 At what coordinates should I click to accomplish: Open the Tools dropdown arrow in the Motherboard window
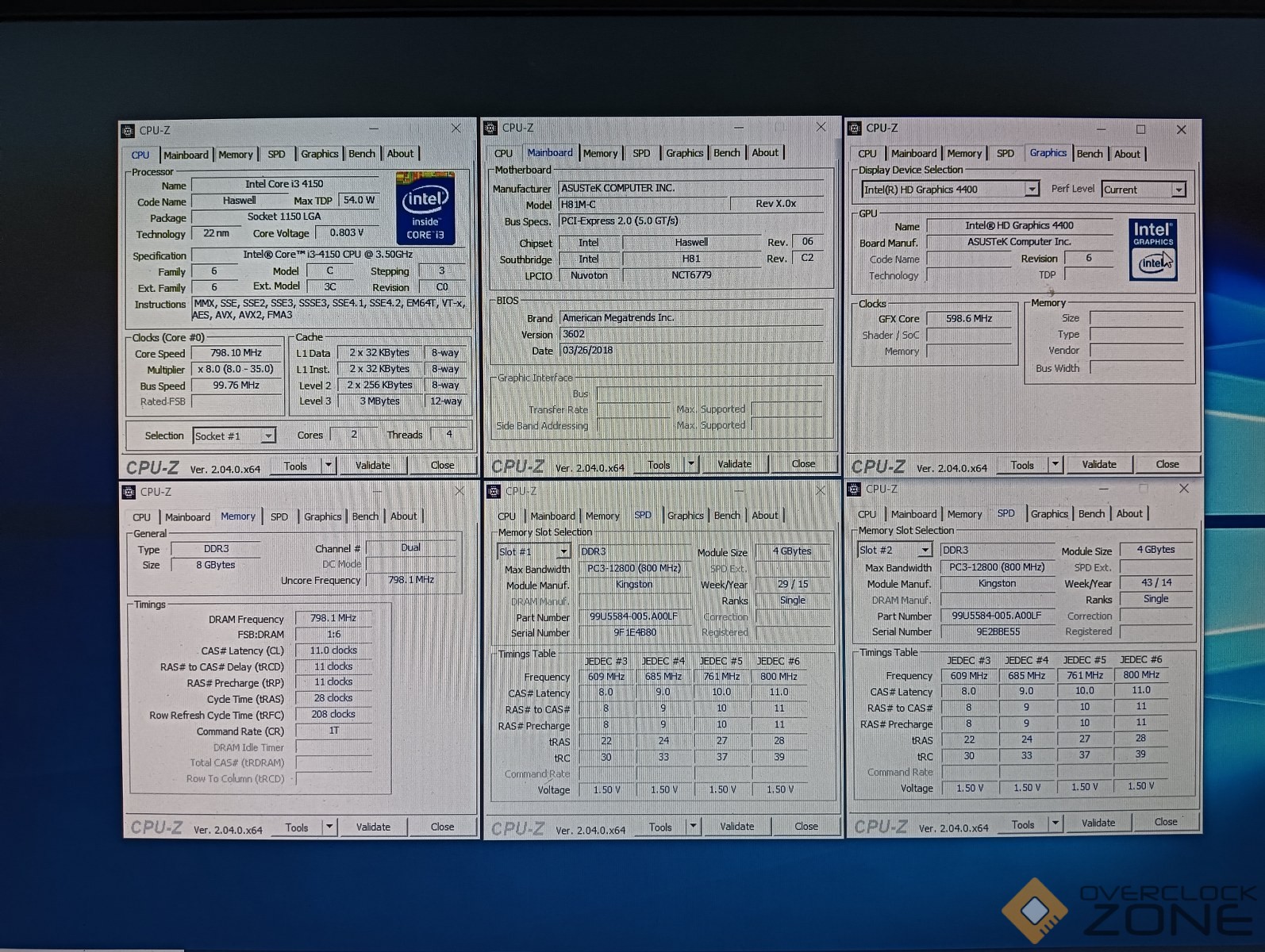coord(691,465)
